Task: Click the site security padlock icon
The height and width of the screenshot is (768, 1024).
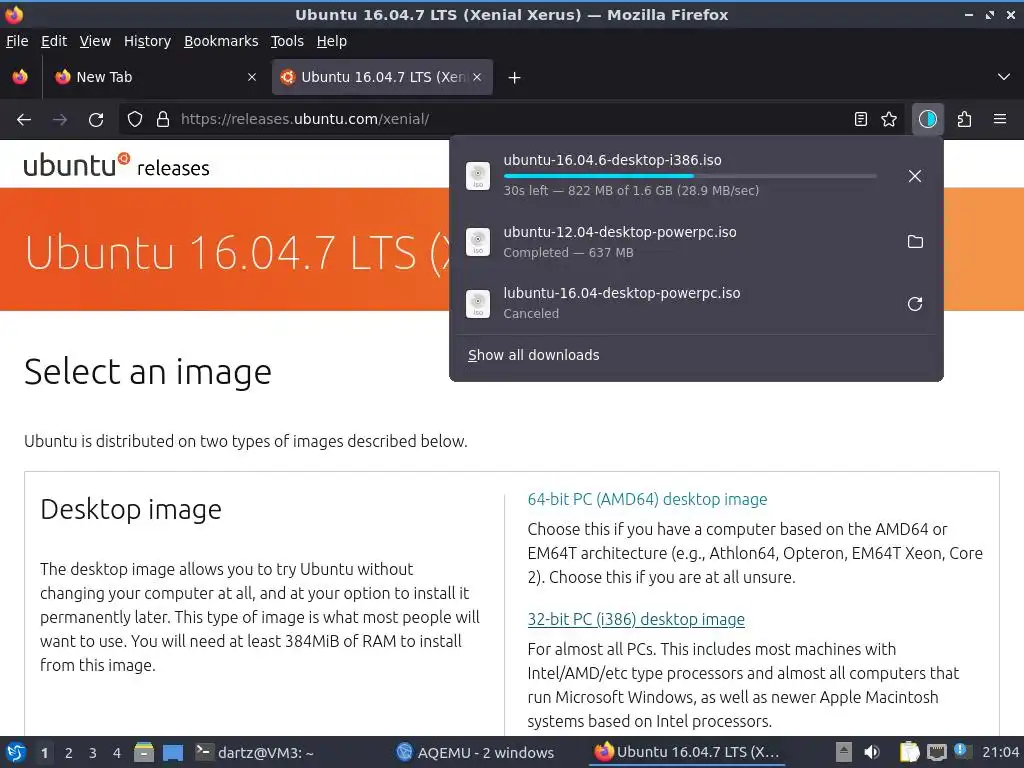Action: point(163,119)
